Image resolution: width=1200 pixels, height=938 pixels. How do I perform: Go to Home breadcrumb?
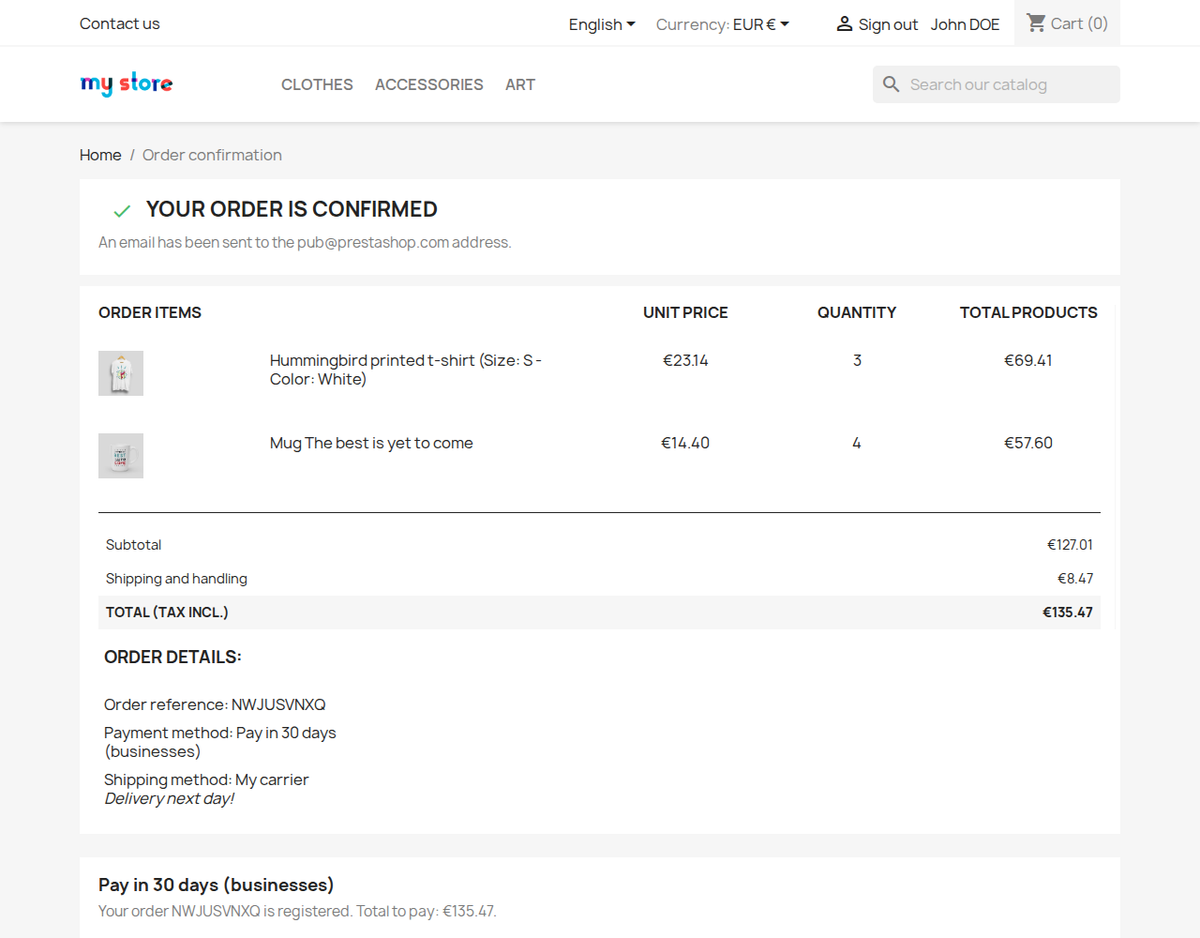coord(100,155)
